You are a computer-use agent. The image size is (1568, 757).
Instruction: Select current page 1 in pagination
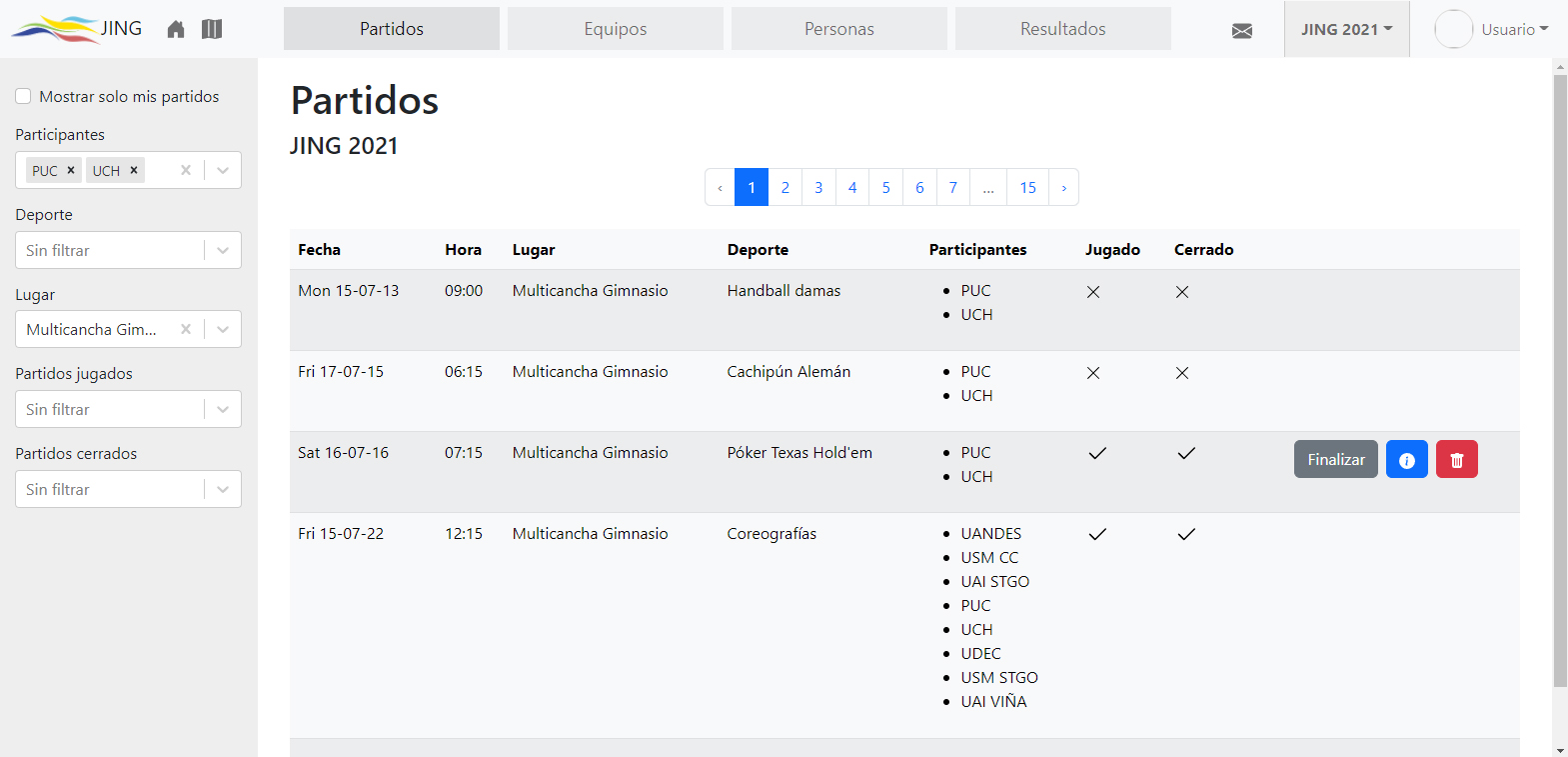click(x=752, y=187)
